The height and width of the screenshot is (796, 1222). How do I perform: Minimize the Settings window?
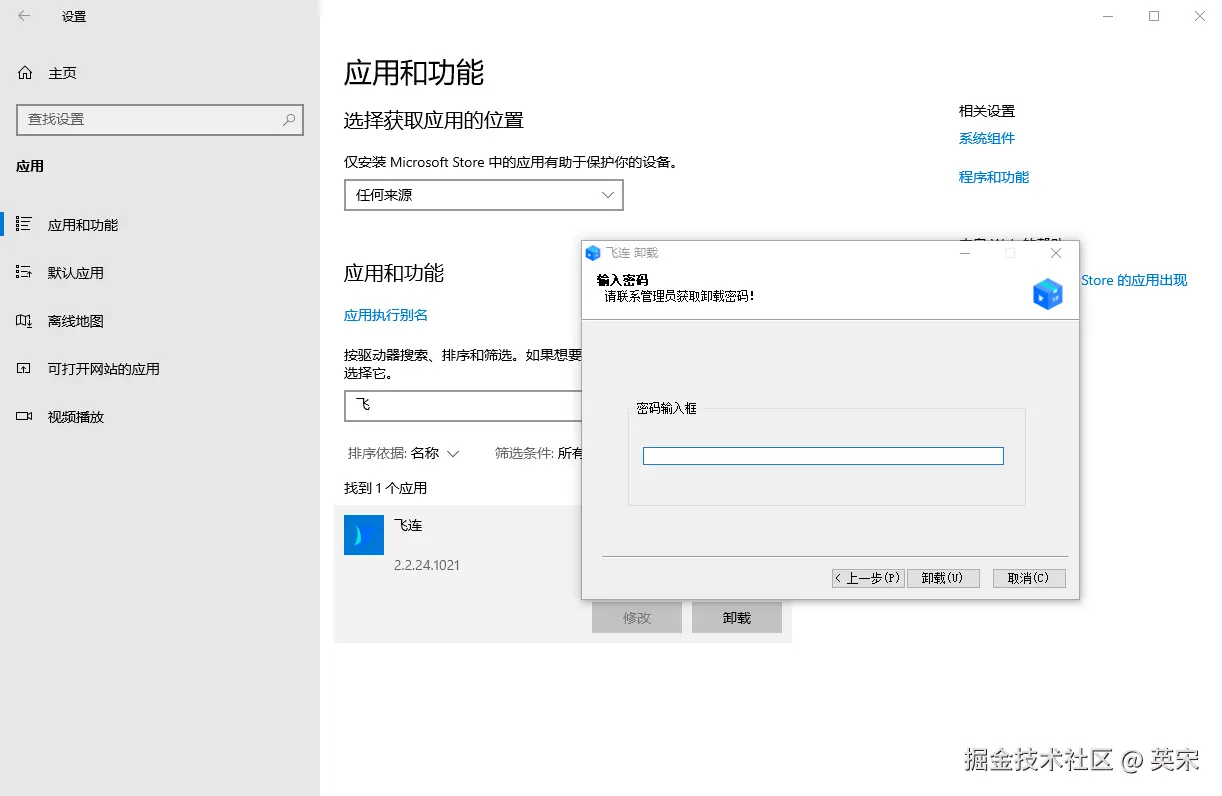[1107, 16]
